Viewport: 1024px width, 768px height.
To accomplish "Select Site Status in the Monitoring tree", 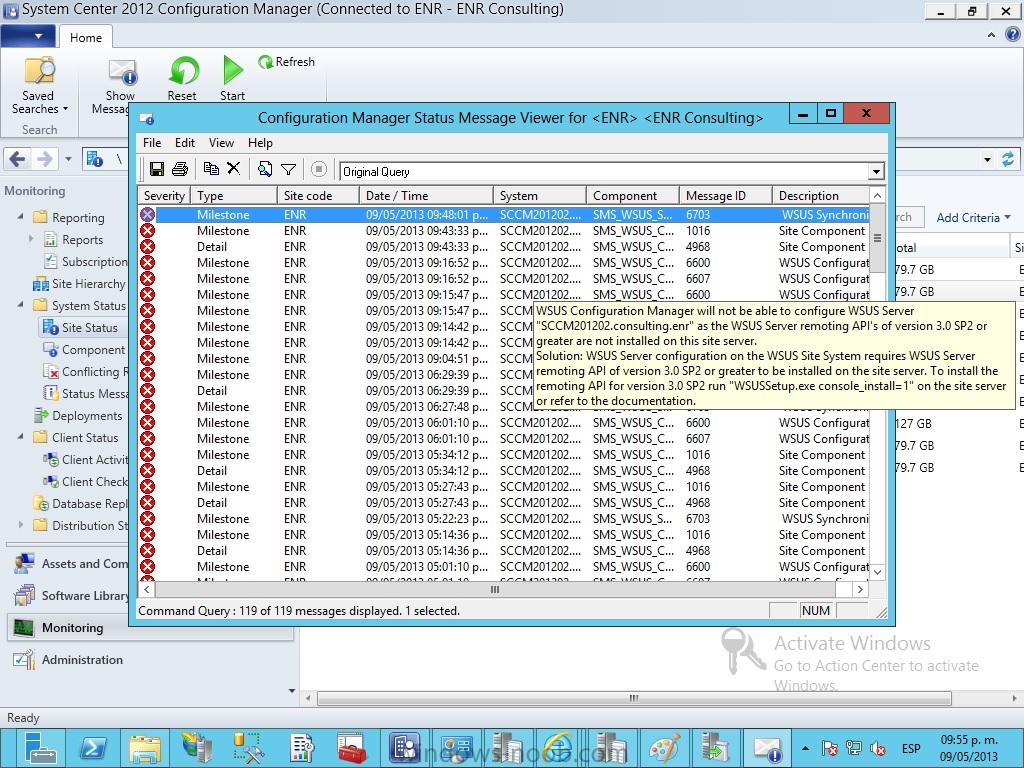I will [x=82, y=327].
